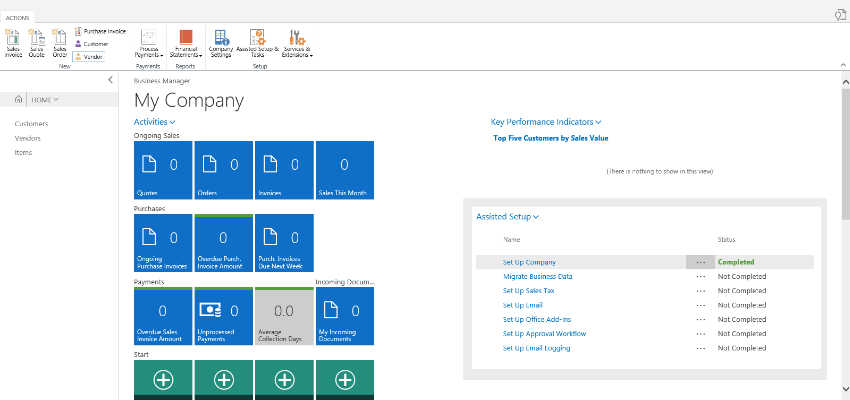Click the help icon at top right
The height and width of the screenshot is (400, 850).
pyautogui.click(x=841, y=15)
